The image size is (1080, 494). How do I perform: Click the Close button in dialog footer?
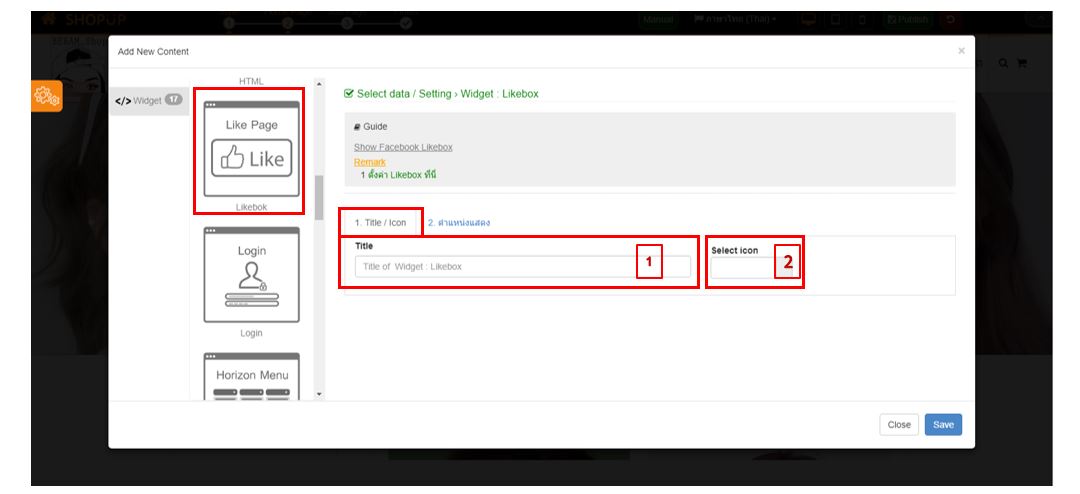click(x=899, y=424)
